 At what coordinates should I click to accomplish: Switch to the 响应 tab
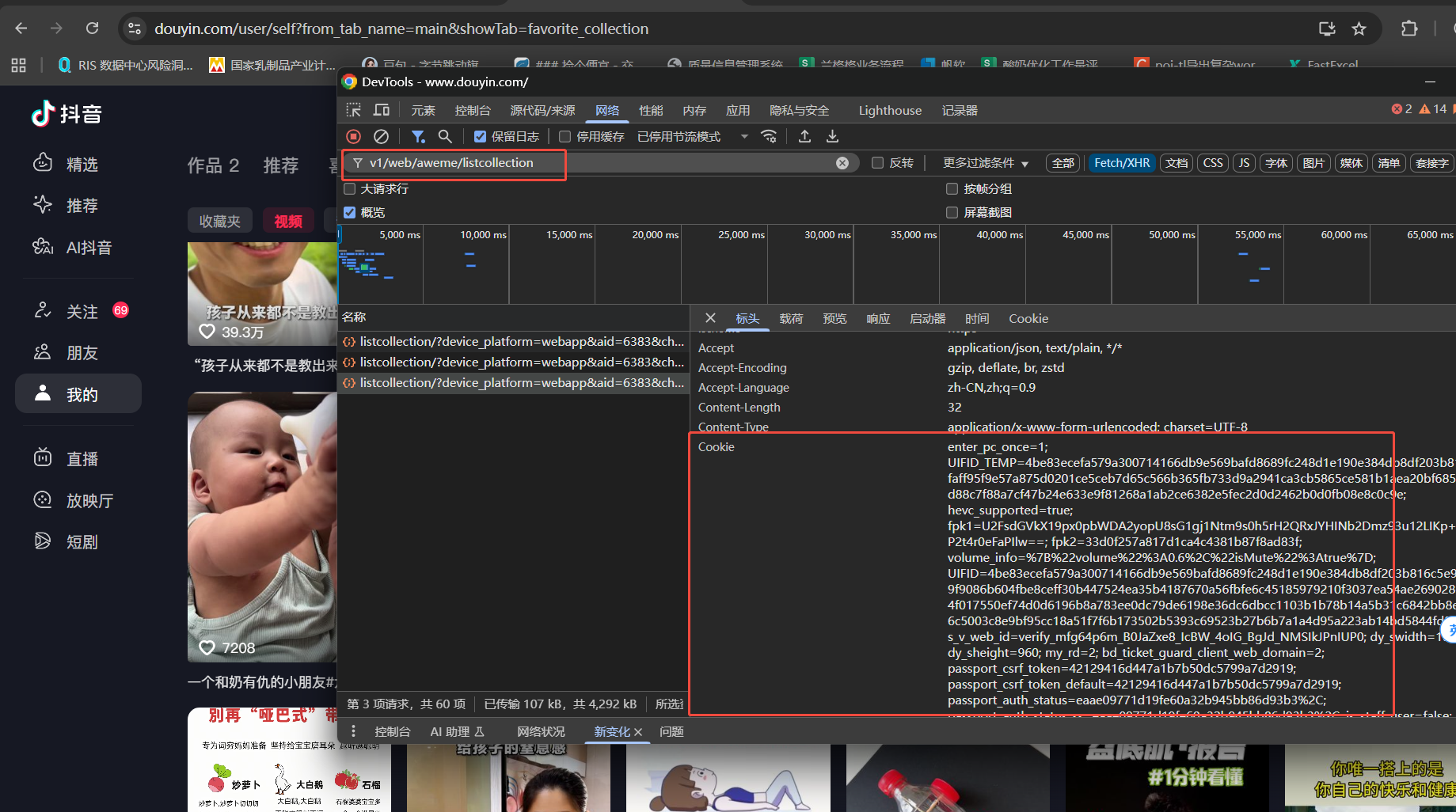point(878,318)
